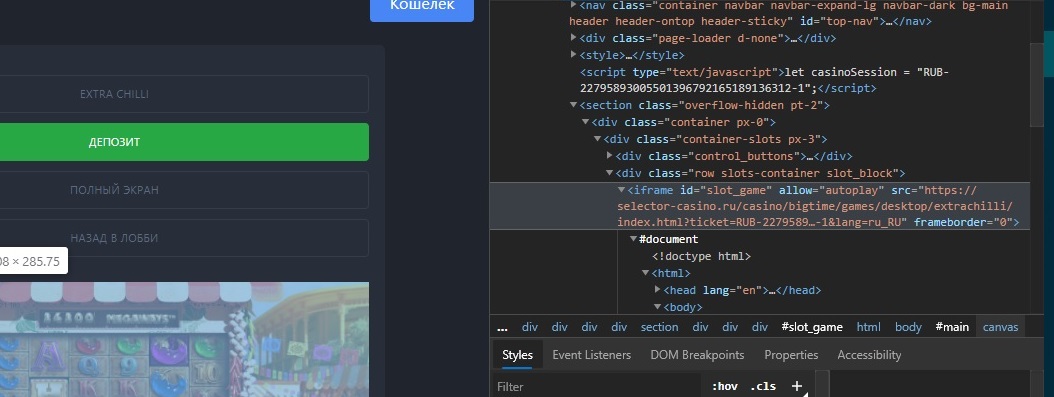Select #slot_game in the breadcrumb
Viewport: 1054px width, 397px height.
(x=812, y=327)
